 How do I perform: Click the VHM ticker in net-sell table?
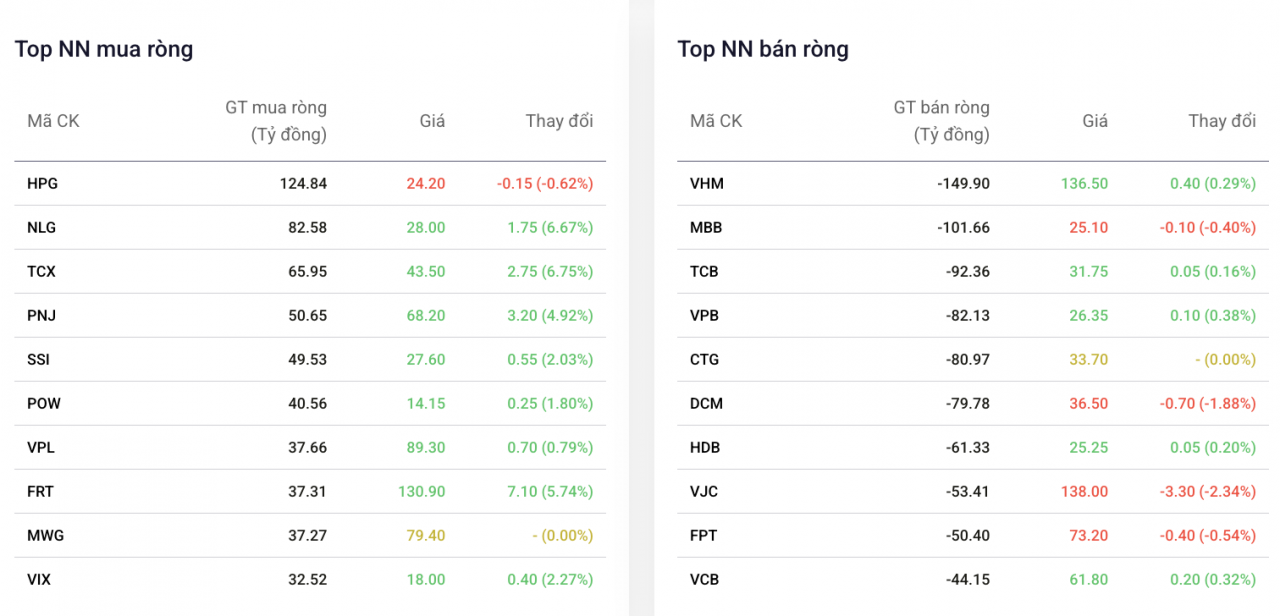(707, 184)
